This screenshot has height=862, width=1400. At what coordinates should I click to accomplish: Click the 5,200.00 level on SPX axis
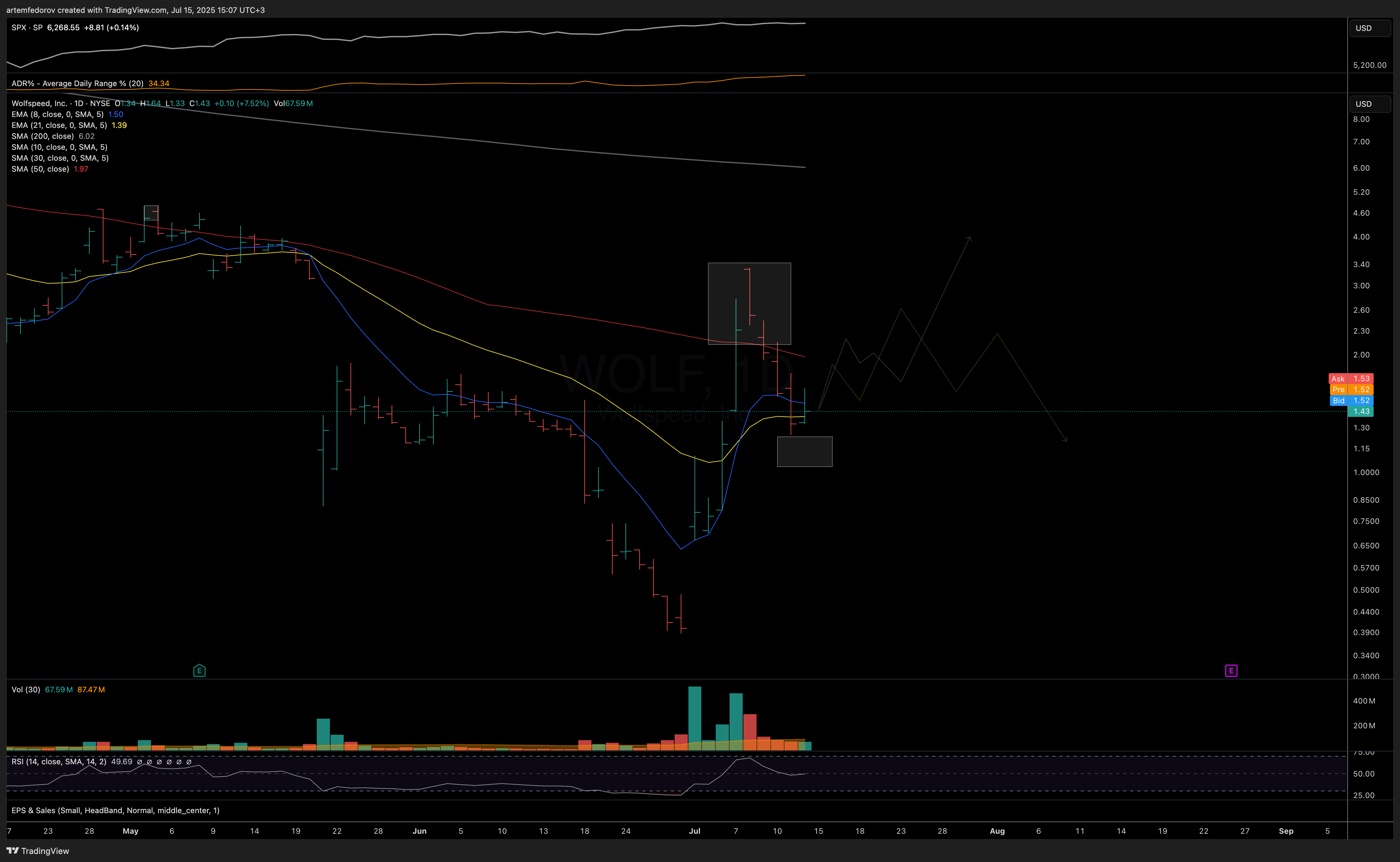pyautogui.click(x=1369, y=65)
